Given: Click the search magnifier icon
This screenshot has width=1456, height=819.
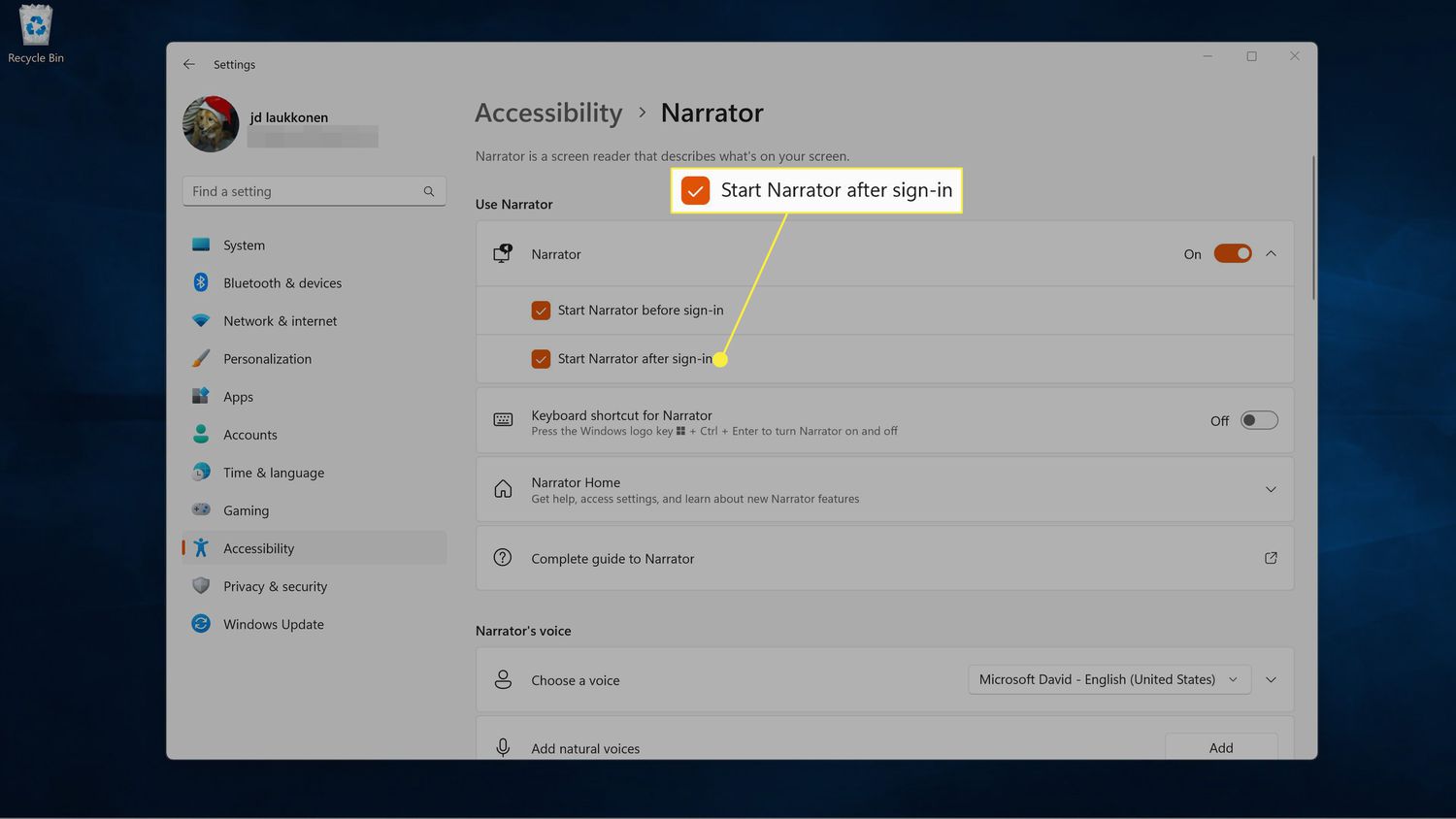Looking at the screenshot, I should pos(429,191).
